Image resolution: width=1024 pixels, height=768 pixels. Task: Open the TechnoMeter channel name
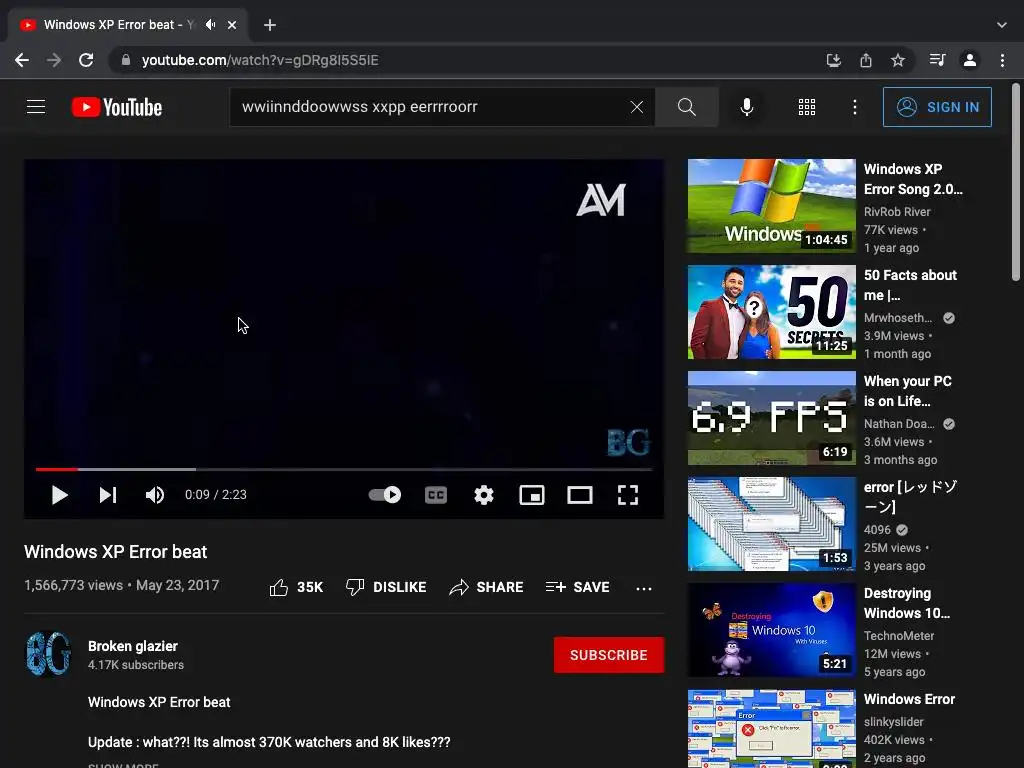899,635
